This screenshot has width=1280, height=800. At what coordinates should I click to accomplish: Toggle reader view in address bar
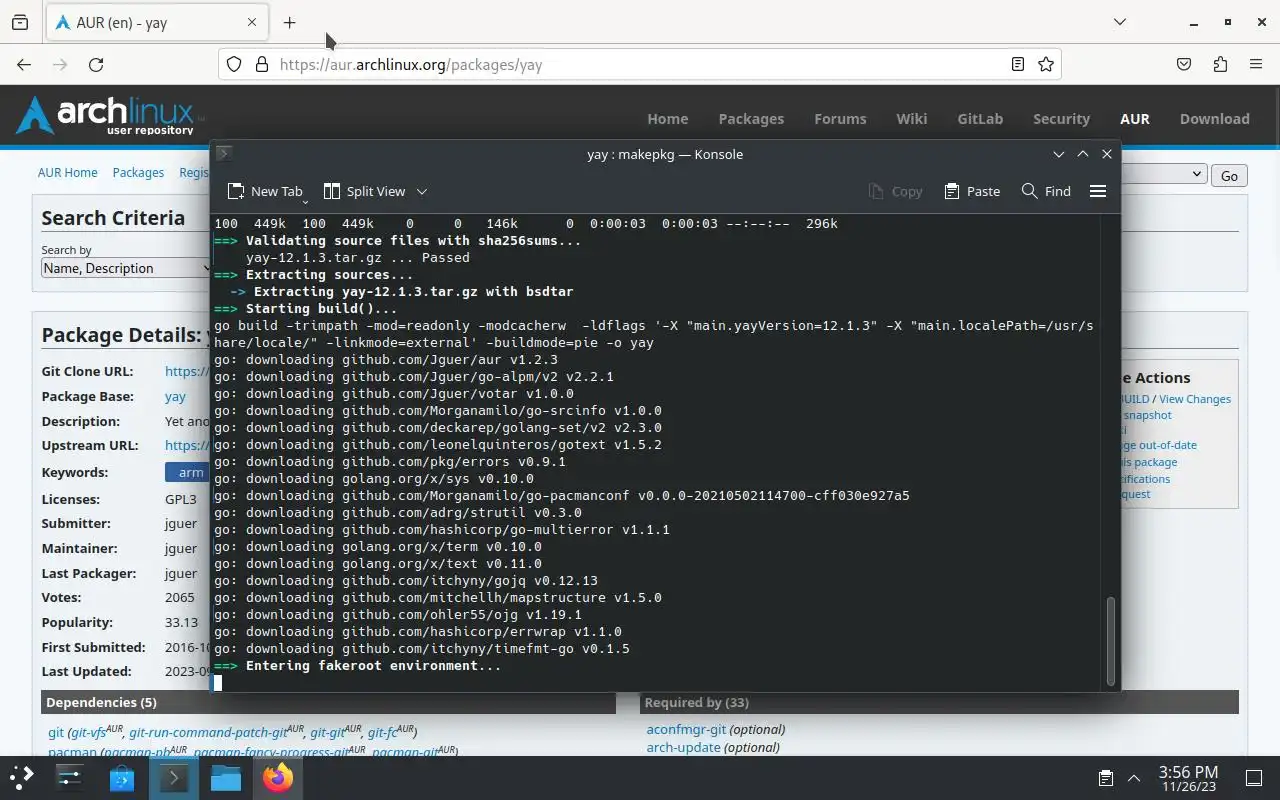[1017, 64]
